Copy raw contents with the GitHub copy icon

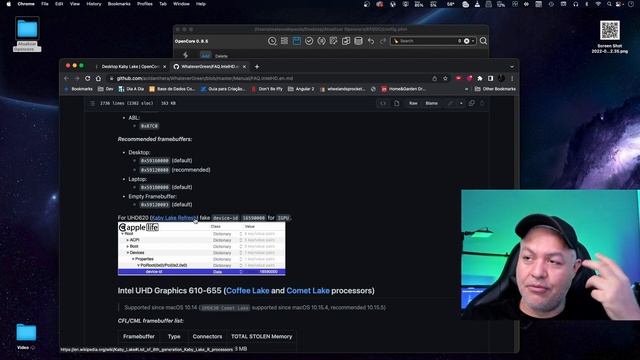click(471, 103)
